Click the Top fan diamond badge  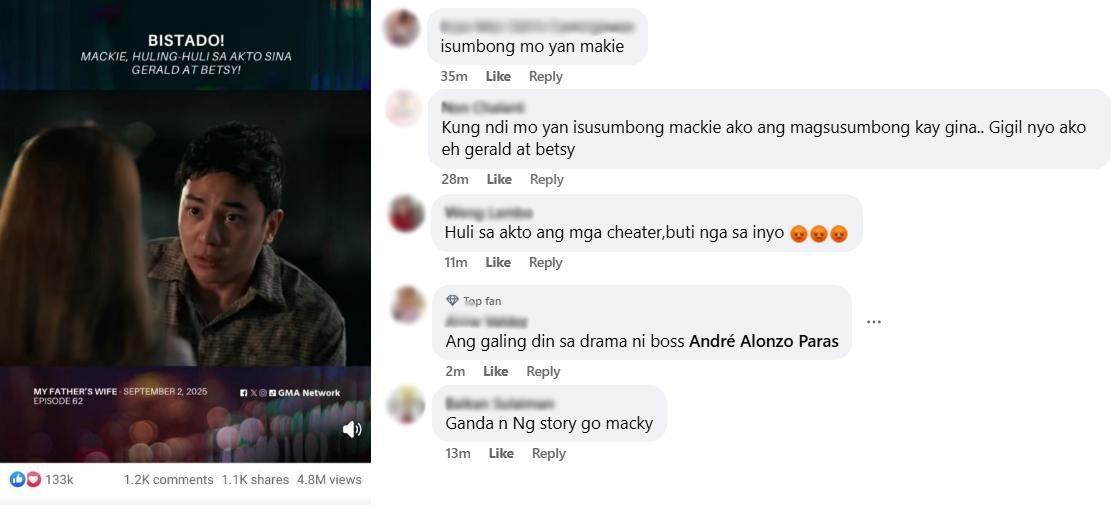click(x=453, y=300)
